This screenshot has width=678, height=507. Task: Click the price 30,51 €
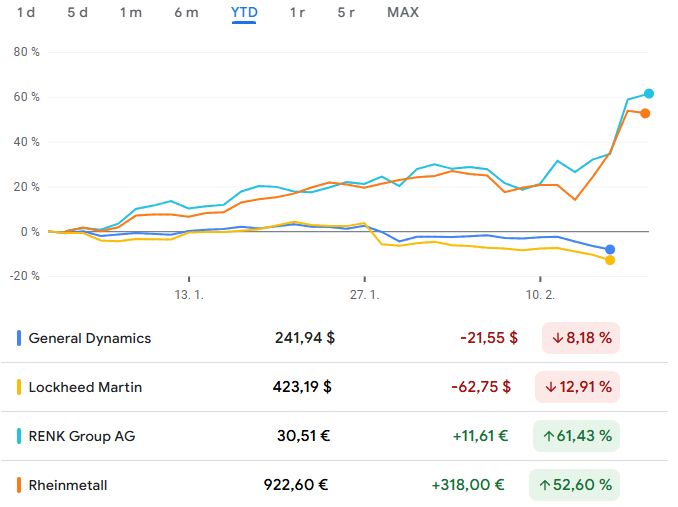[304, 435]
